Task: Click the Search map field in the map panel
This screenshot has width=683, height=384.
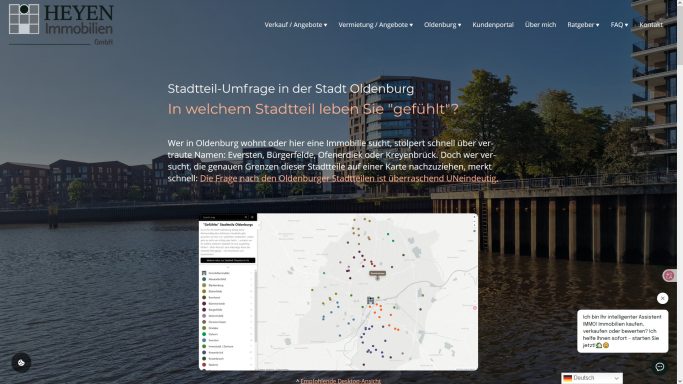Action: pos(223,217)
